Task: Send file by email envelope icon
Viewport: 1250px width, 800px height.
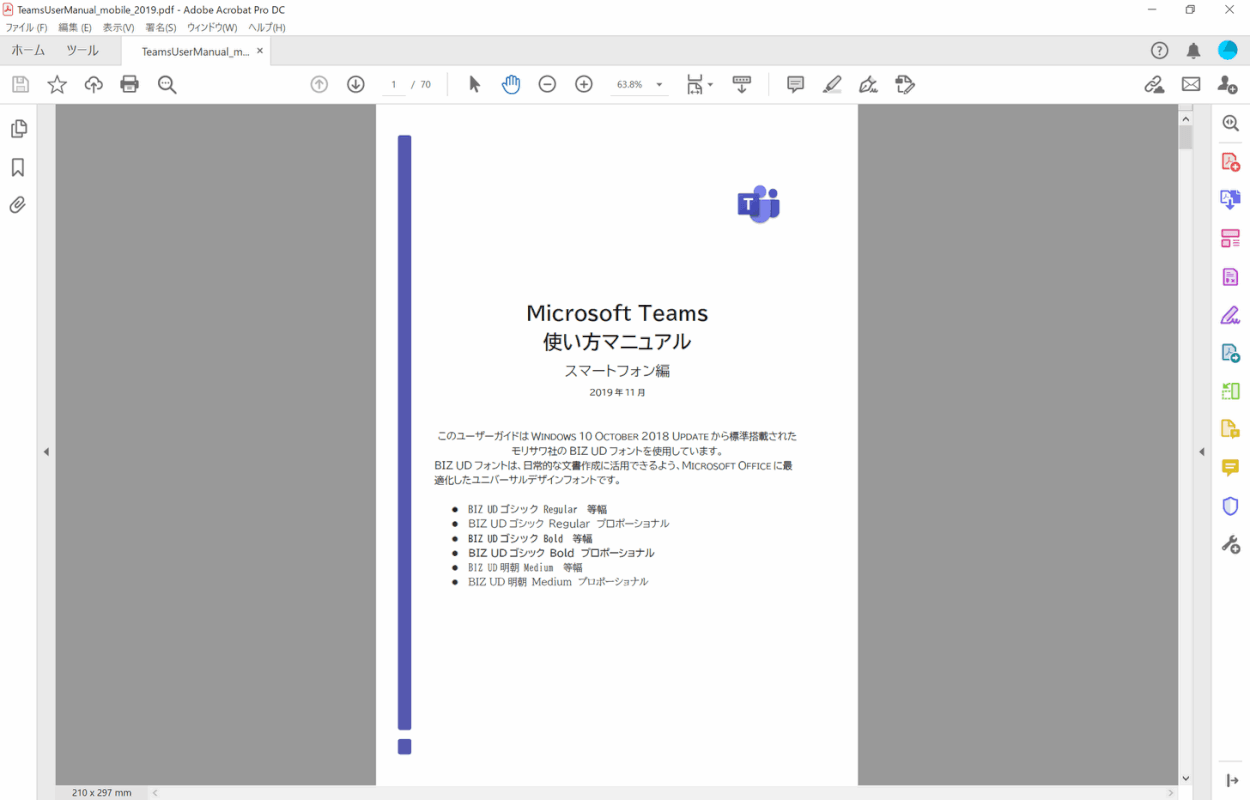Action: (x=1190, y=85)
